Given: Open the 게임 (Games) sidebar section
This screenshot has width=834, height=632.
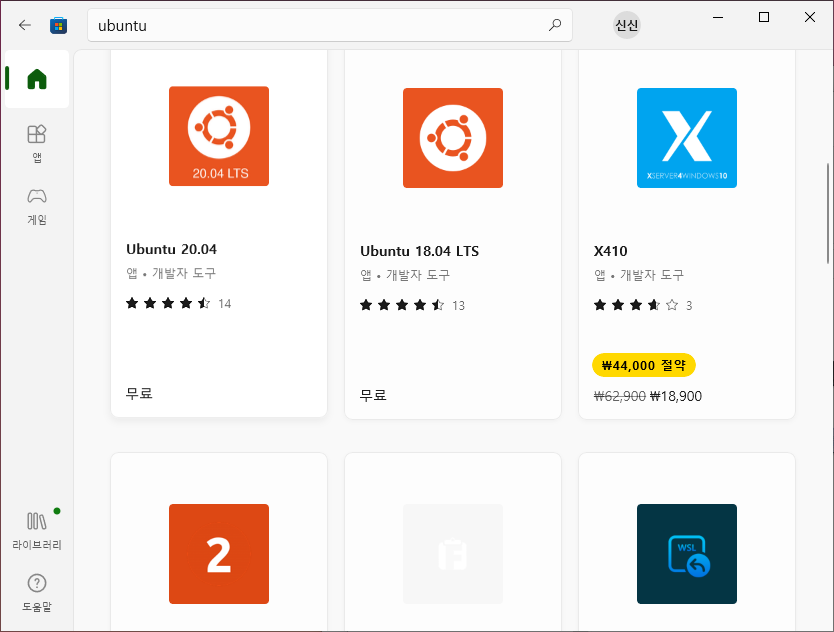Looking at the screenshot, I should click(37, 206).
